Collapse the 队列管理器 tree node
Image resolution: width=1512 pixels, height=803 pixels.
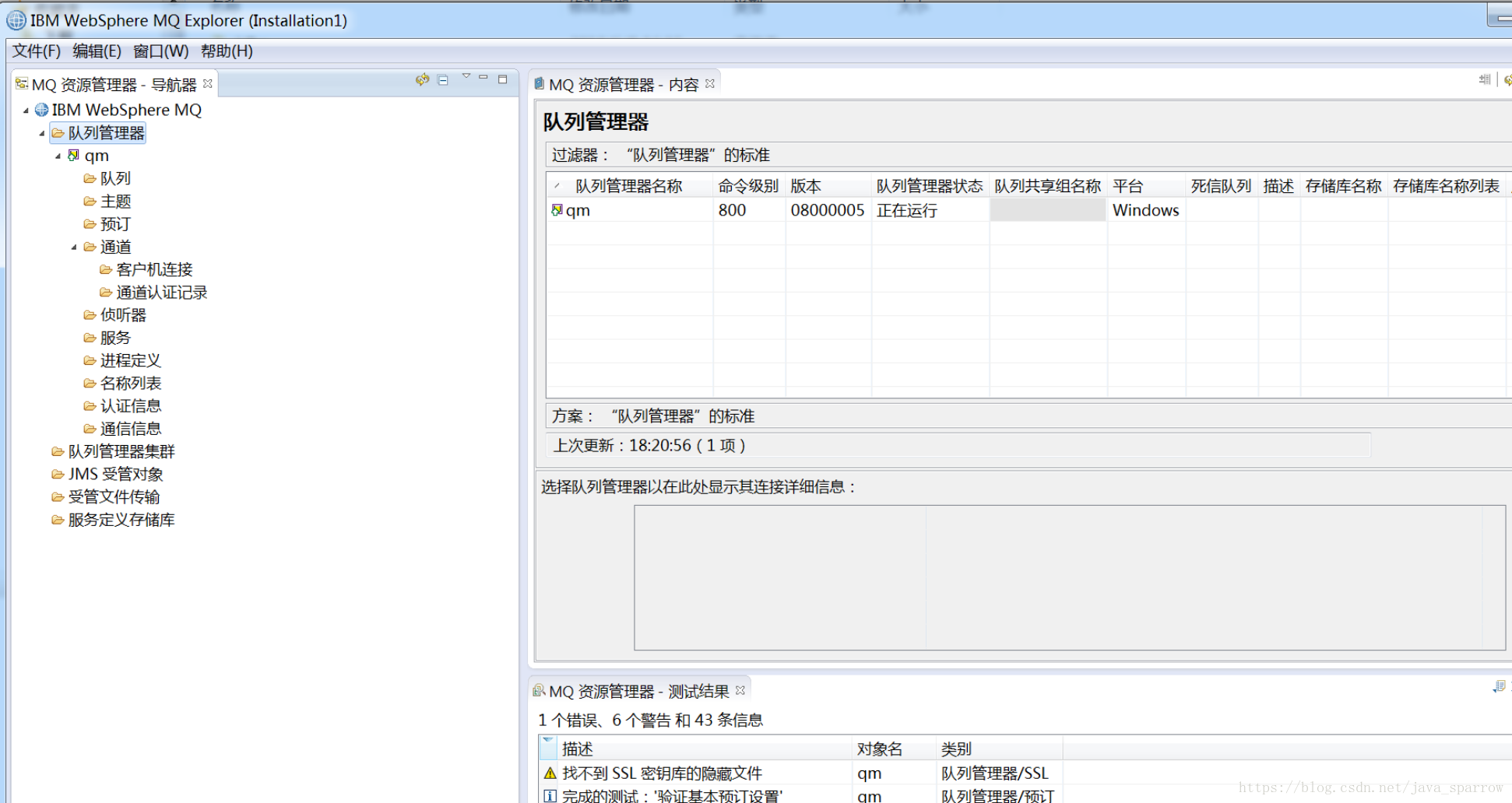42,134
